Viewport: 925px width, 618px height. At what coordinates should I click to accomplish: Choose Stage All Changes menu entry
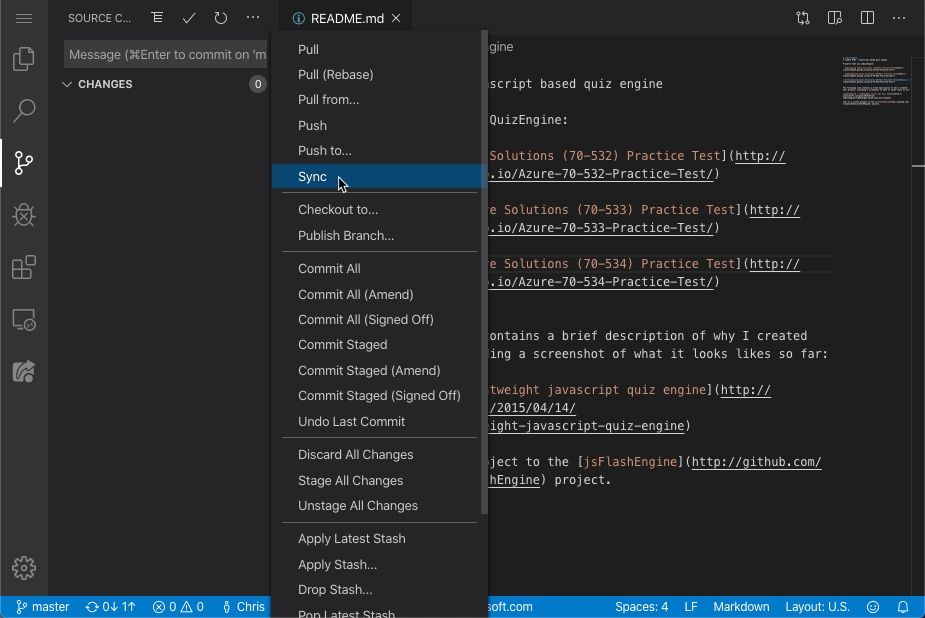click(379, 481)
